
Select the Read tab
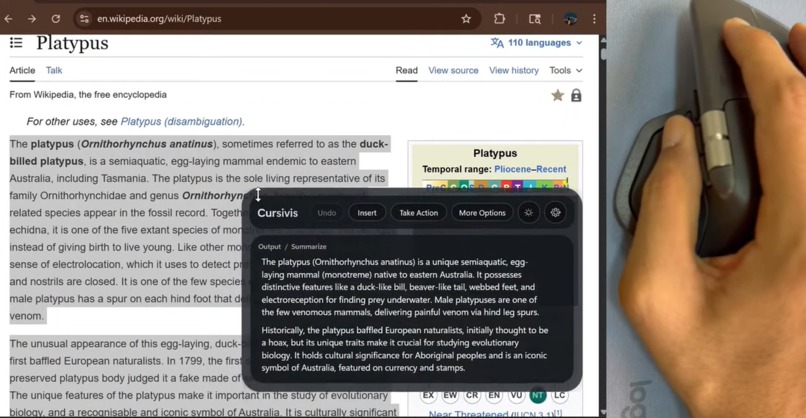(x=407, y=70)
